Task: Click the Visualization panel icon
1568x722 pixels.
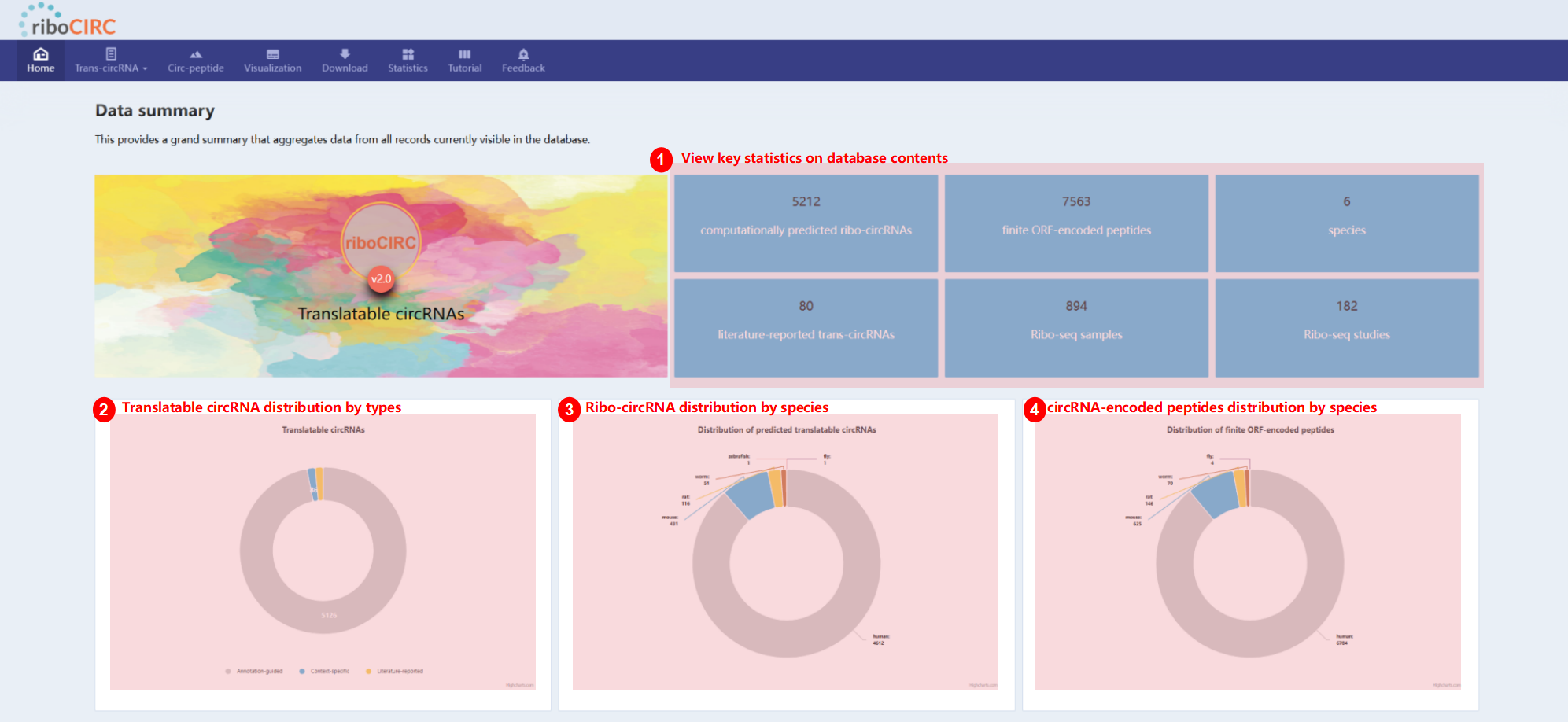Action: [x=272, y=54]
